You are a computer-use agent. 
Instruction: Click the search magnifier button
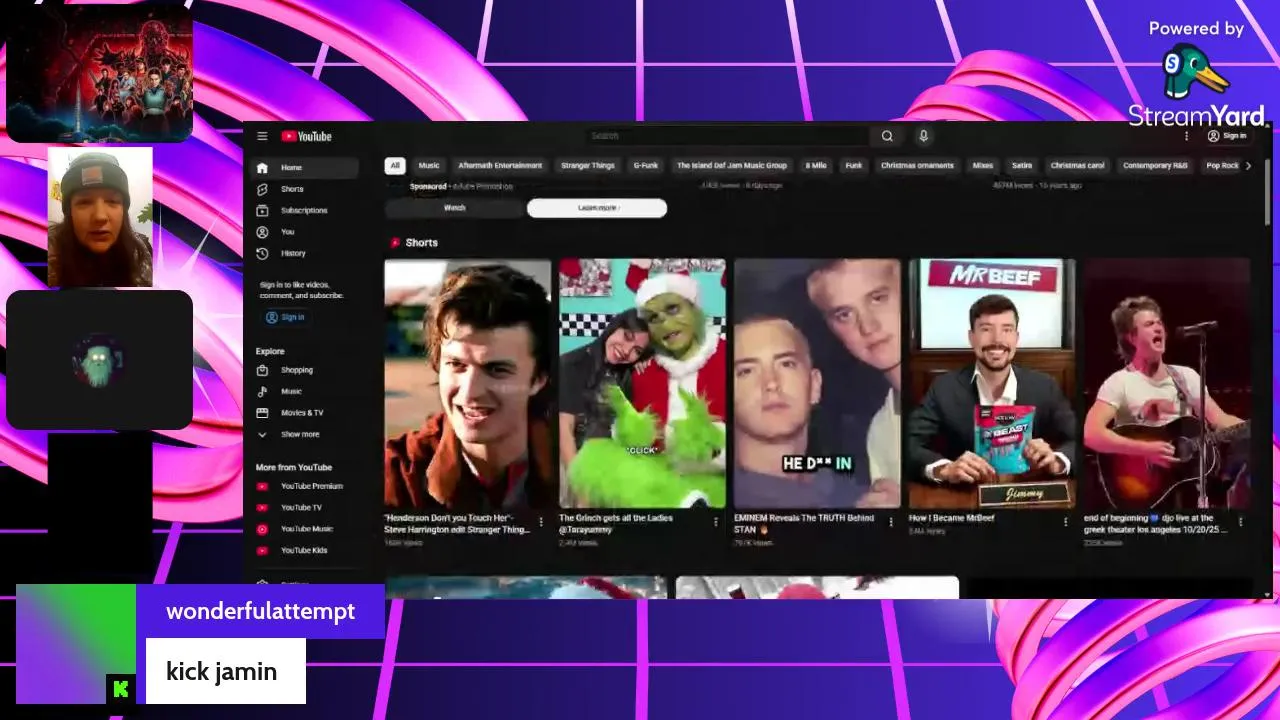click(x=887, y=136)
